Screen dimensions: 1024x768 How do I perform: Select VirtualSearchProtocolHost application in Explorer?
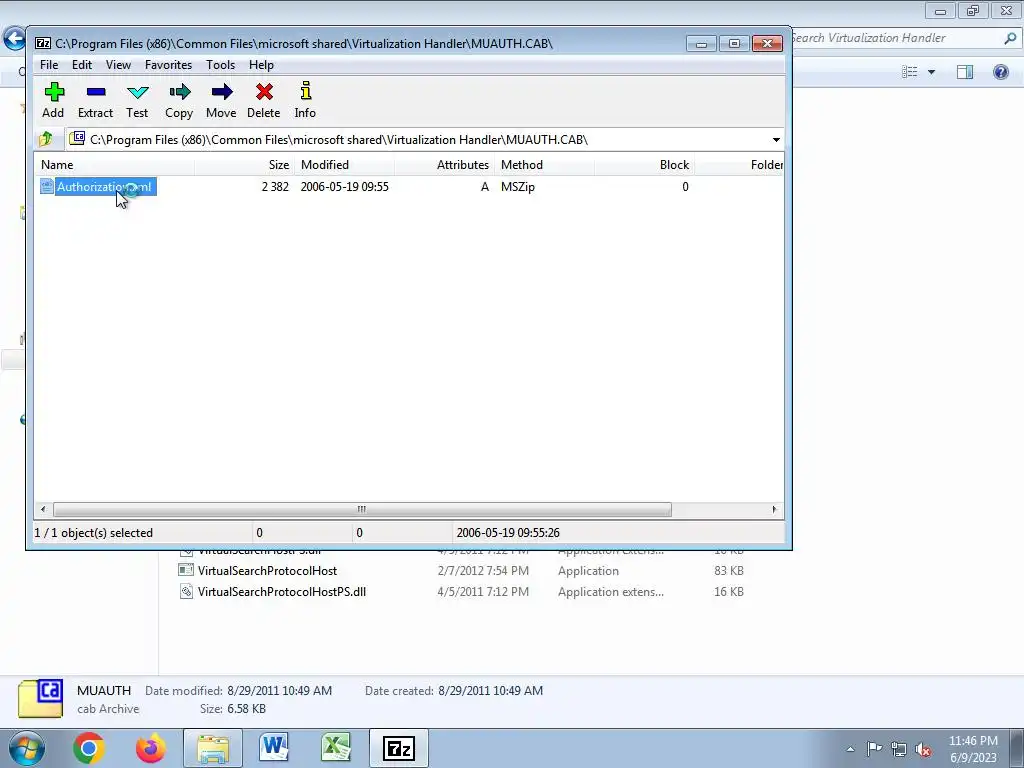click(267, 571)
